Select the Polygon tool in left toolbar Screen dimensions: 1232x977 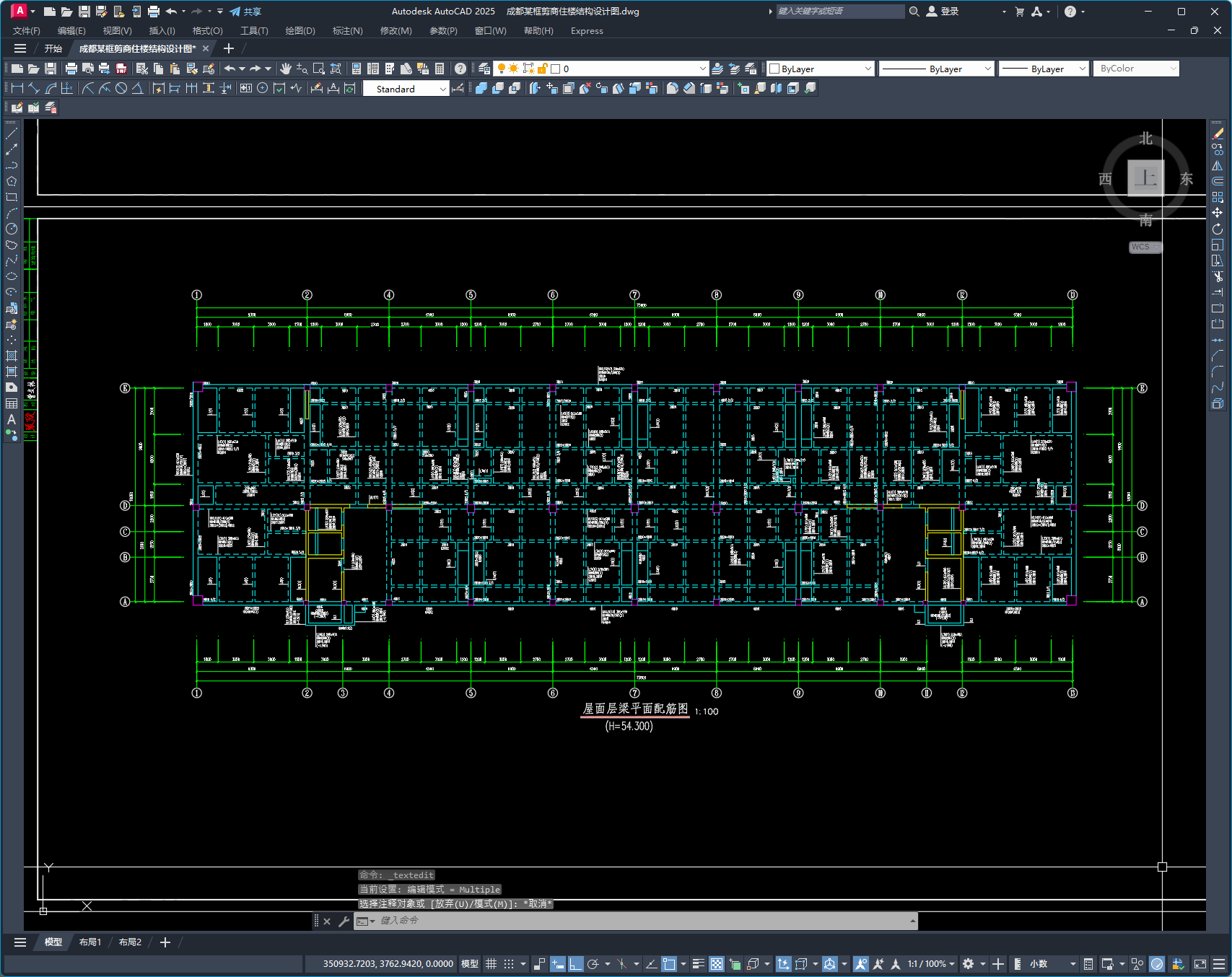tap(12, 181)
